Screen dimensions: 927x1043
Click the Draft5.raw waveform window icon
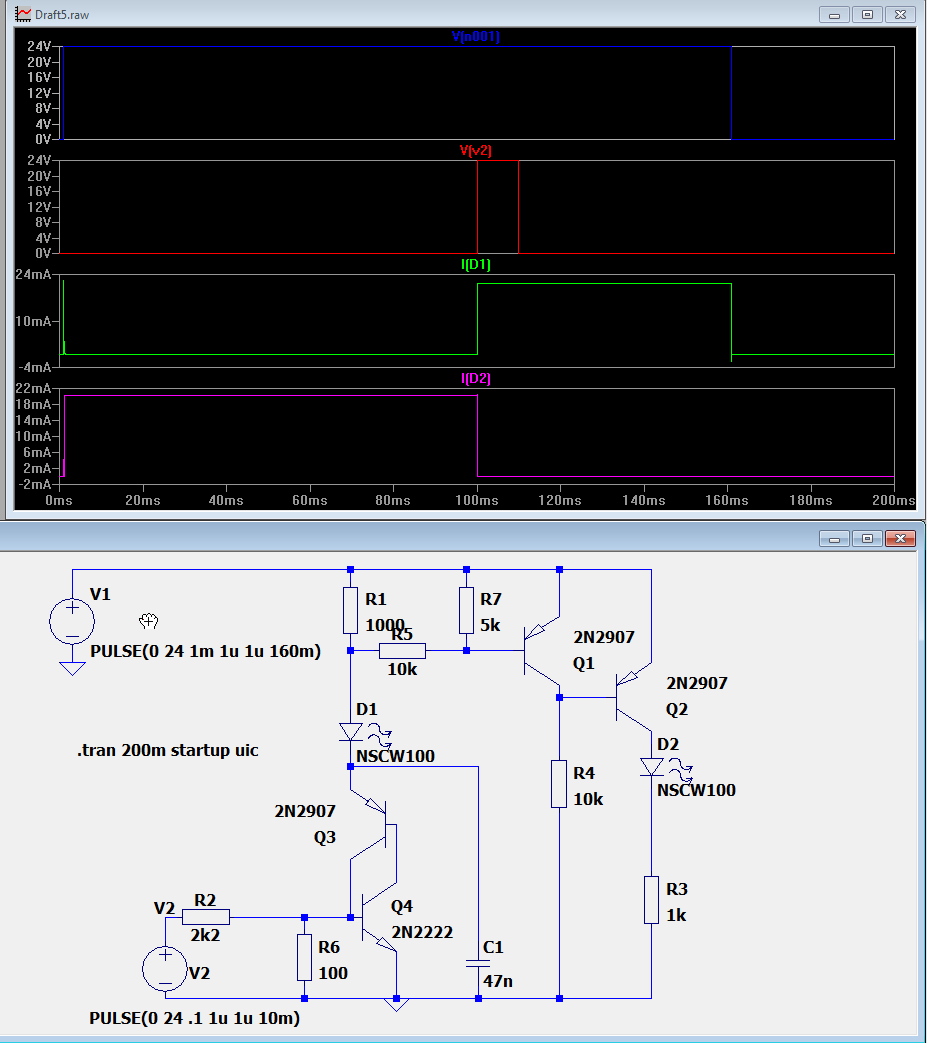coord(23,14)
